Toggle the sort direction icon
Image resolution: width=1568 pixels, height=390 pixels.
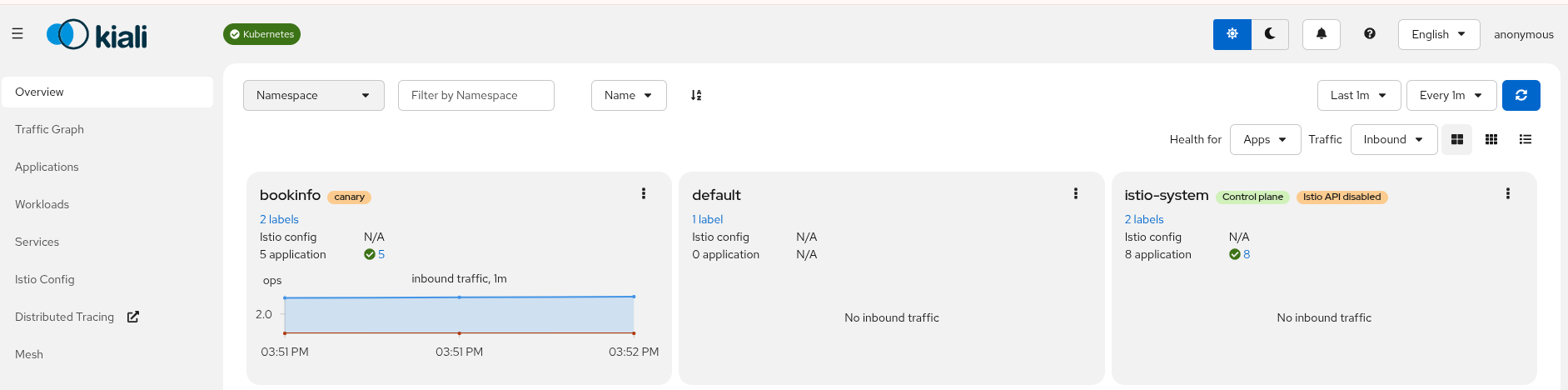click(x=696, y=95)
